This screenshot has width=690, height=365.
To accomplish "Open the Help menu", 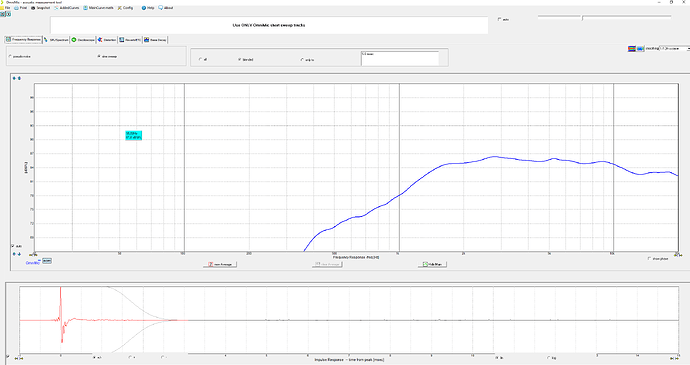I will (148, 8).
